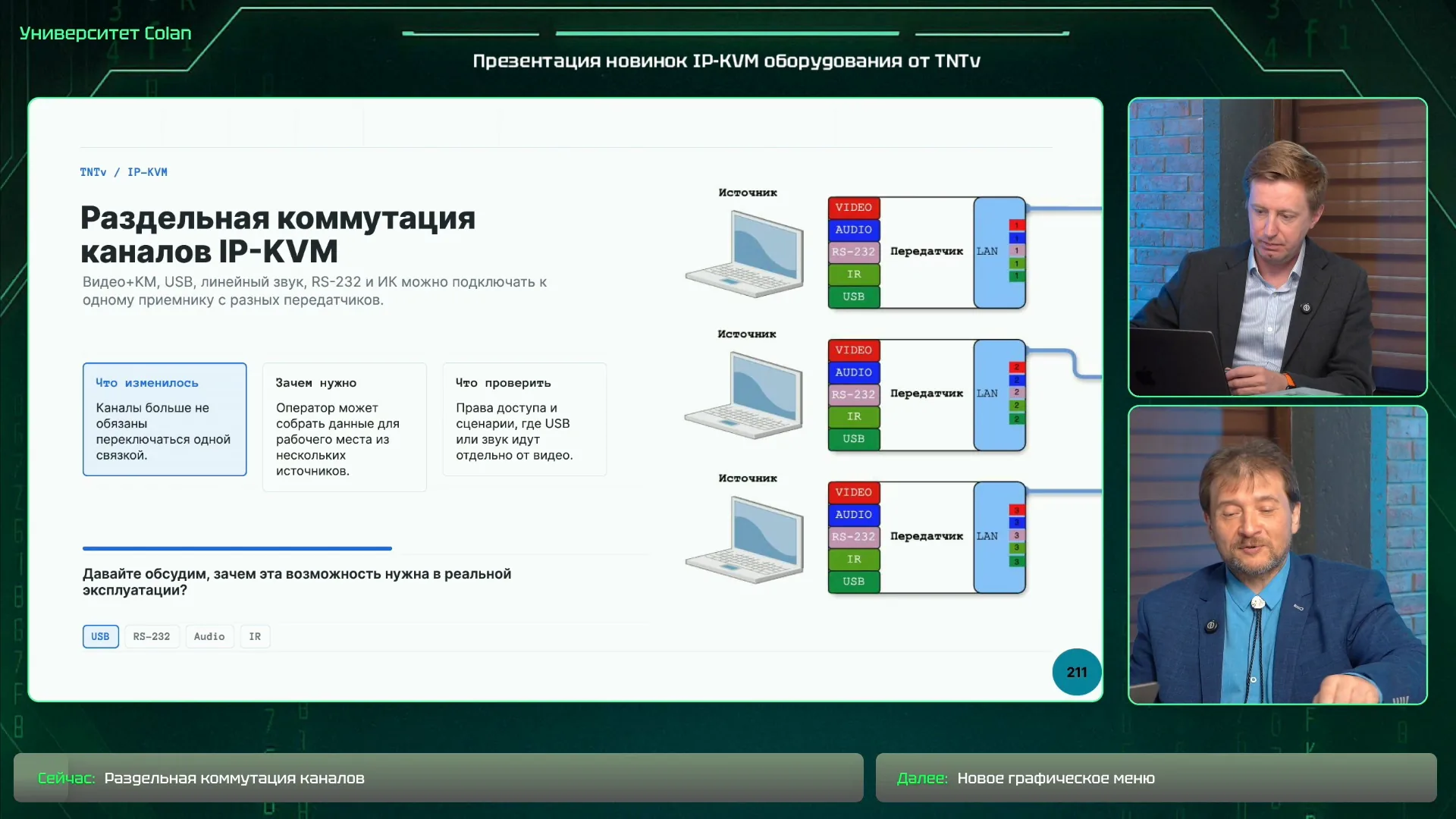Select the USB block on the middle transmitter
This screenshot has width=1456, height=819.
854,438
